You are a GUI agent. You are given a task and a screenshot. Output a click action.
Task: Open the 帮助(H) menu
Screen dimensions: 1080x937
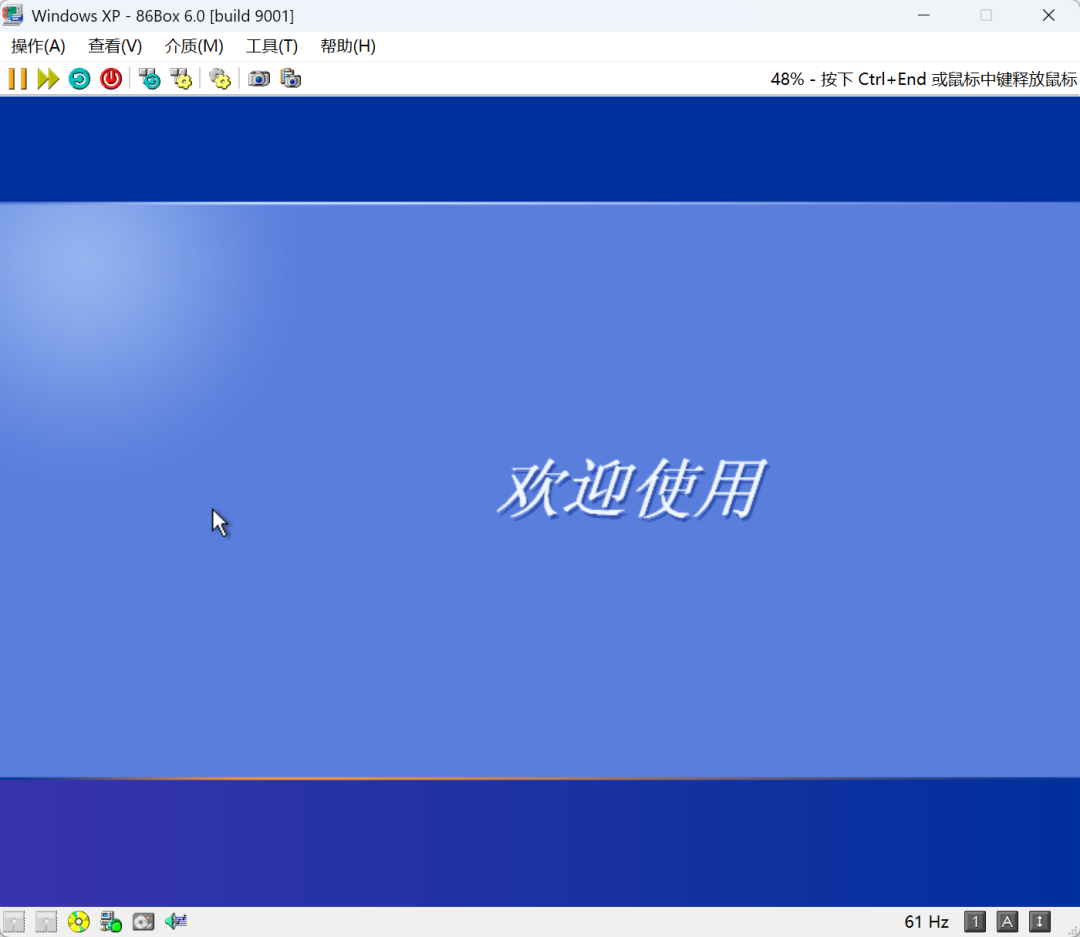(348, 46)
